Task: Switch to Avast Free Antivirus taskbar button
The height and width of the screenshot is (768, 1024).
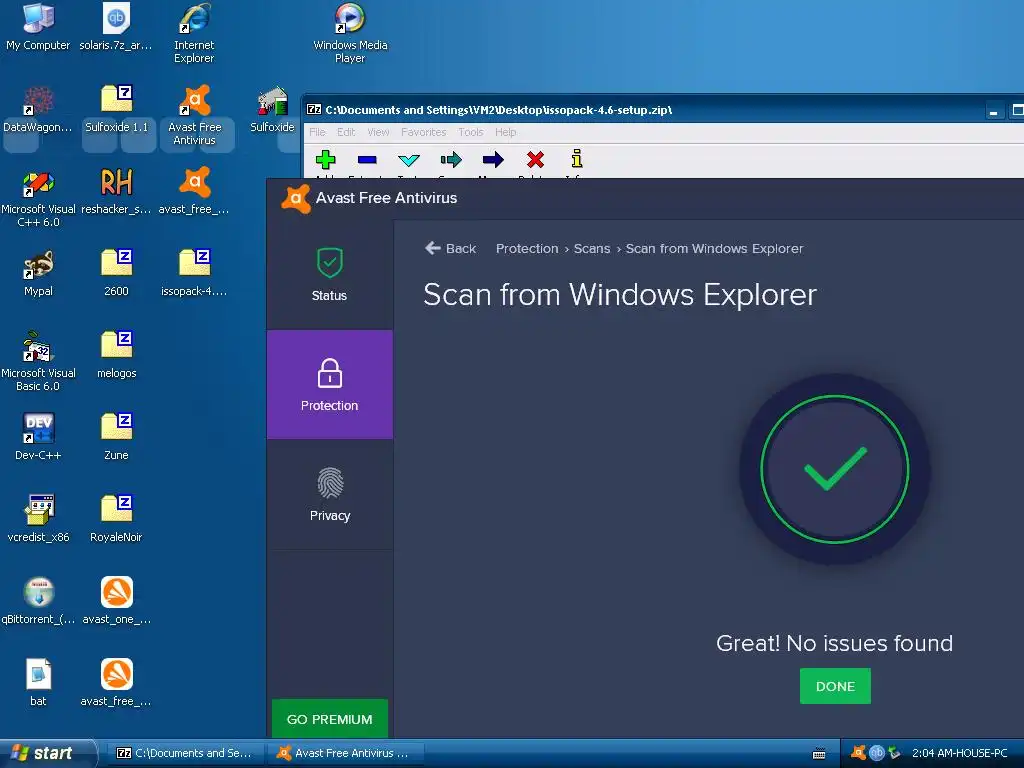Action: point(346,753)
